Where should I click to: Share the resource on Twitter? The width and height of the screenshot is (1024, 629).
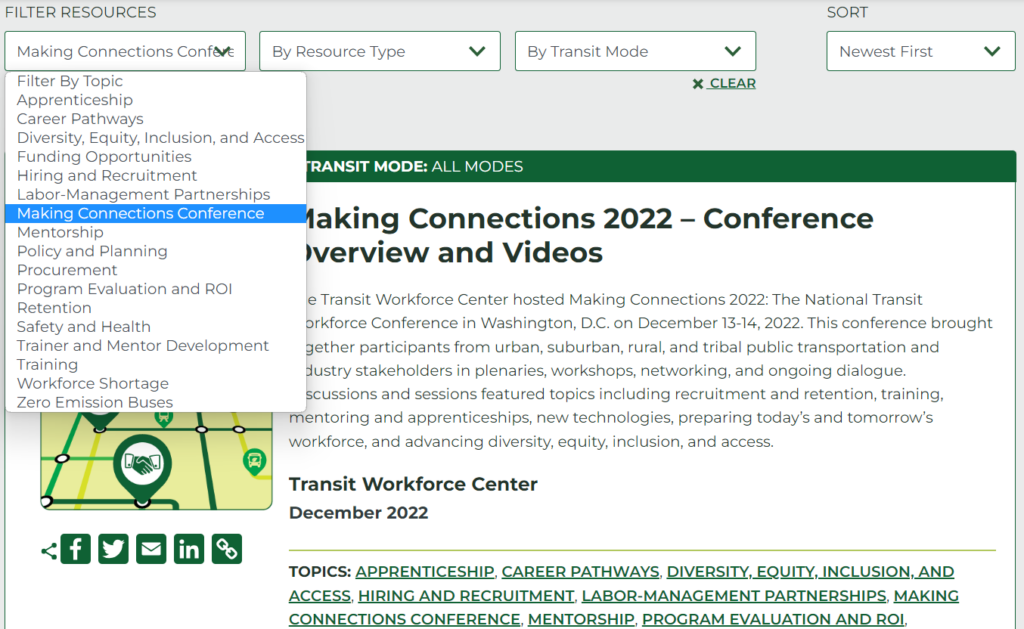(114, 549)
